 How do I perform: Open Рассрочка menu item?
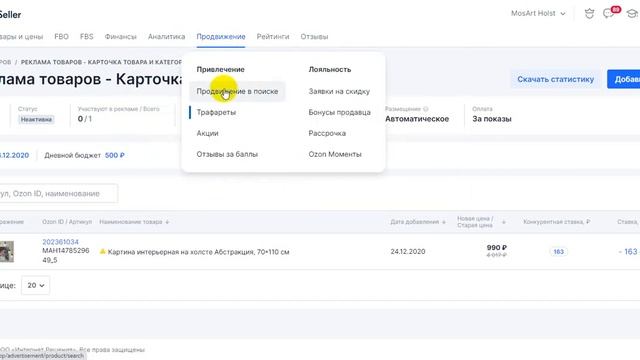pyautogui.click(x=327, y=133)
